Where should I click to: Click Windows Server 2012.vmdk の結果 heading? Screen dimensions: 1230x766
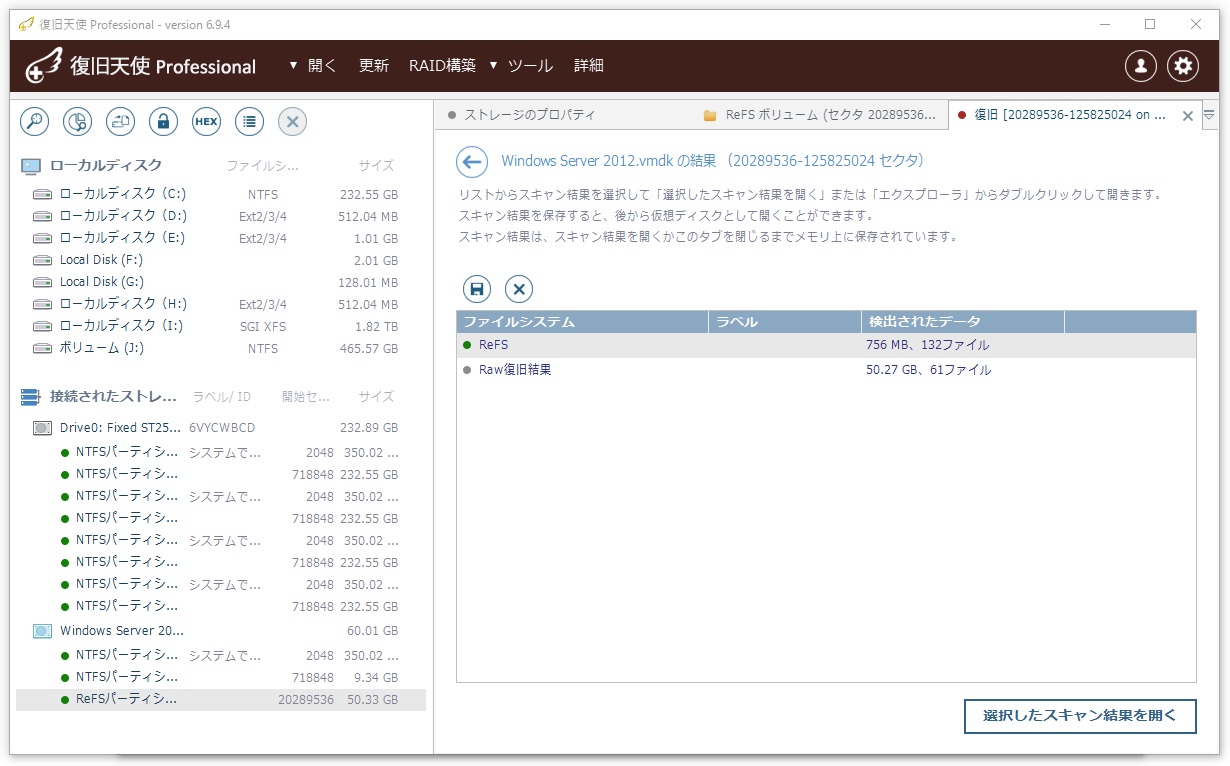coord(712,161)
